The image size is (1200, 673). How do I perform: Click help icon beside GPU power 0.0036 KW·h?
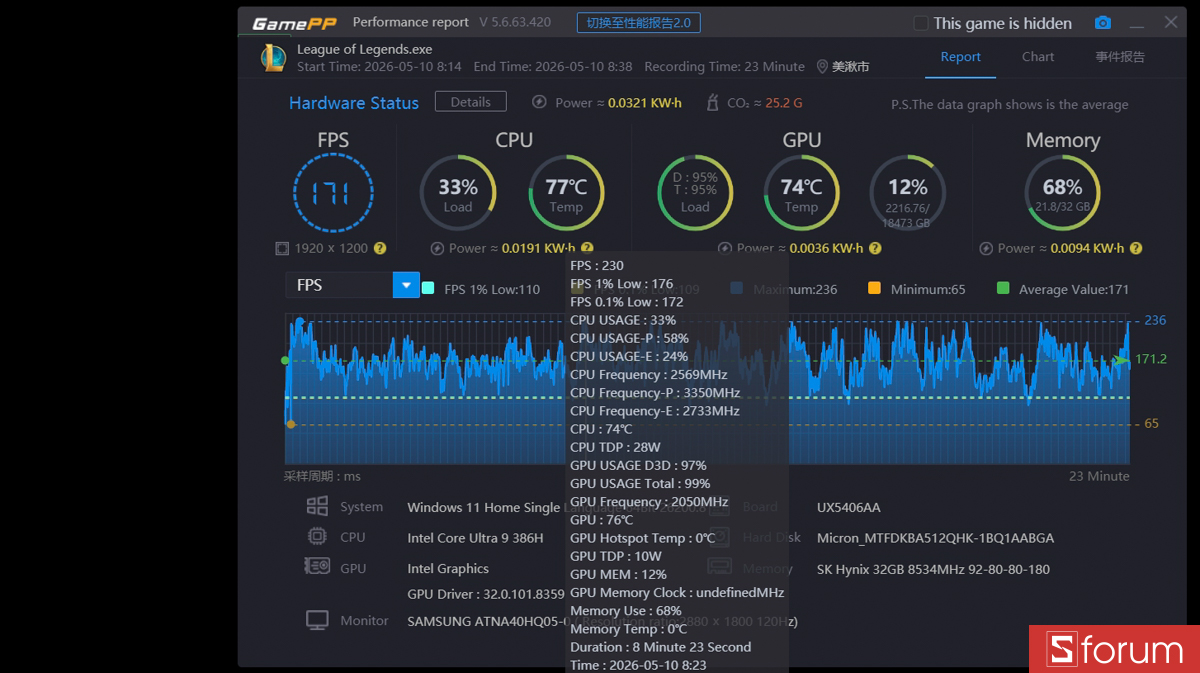coord(875,248)
